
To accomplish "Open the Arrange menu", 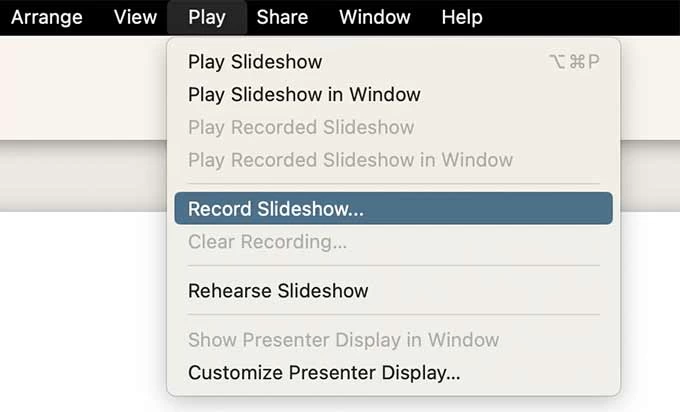I will pyautogui.click(x=46, y=17).
